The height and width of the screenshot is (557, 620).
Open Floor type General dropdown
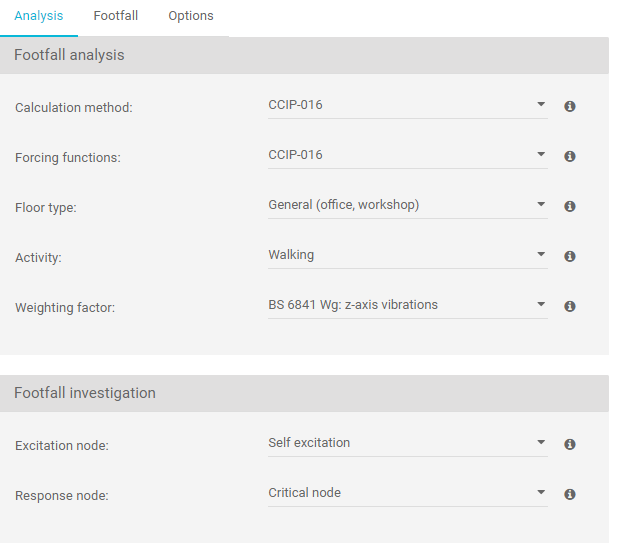point(407,205)
